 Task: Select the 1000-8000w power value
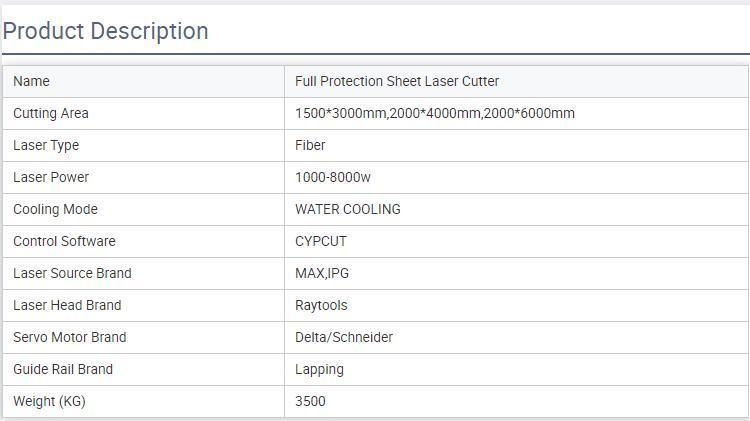[x=333, y=177]
